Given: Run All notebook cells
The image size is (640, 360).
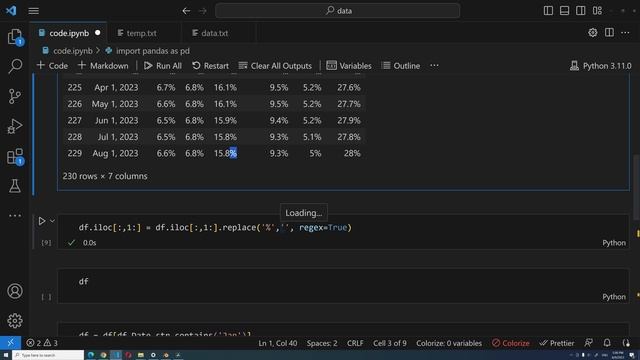Looking at the screenshot, I should [x=163, y=66].
